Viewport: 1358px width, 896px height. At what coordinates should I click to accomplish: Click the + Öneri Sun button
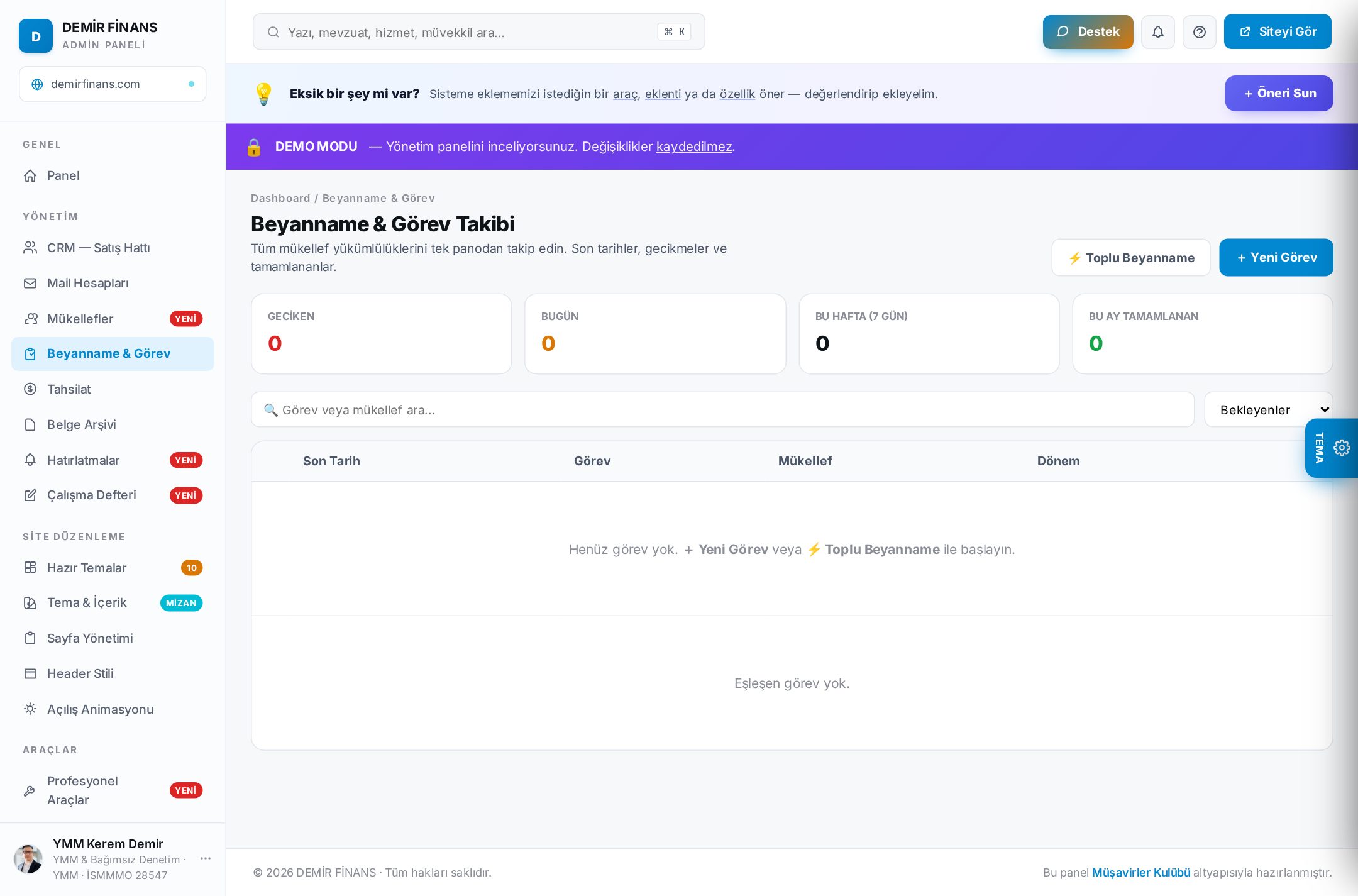pos(1279,94)
